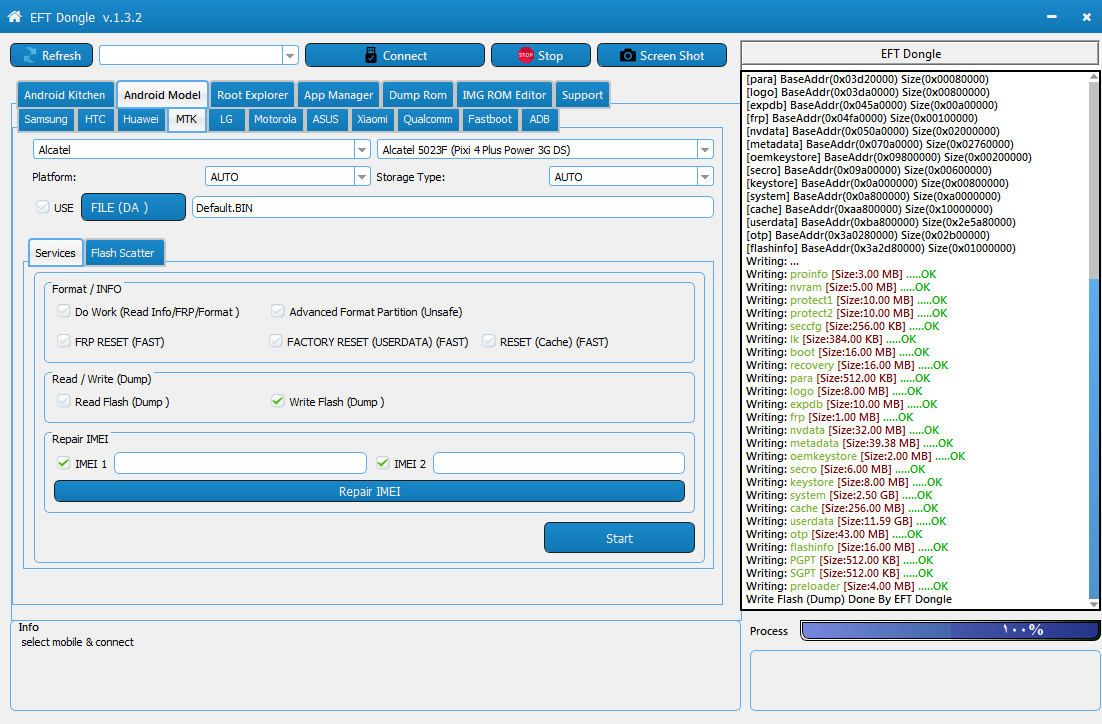Select the ASUS brand tab
This screenshot has height=724, width=1102.
coord(325,119)
